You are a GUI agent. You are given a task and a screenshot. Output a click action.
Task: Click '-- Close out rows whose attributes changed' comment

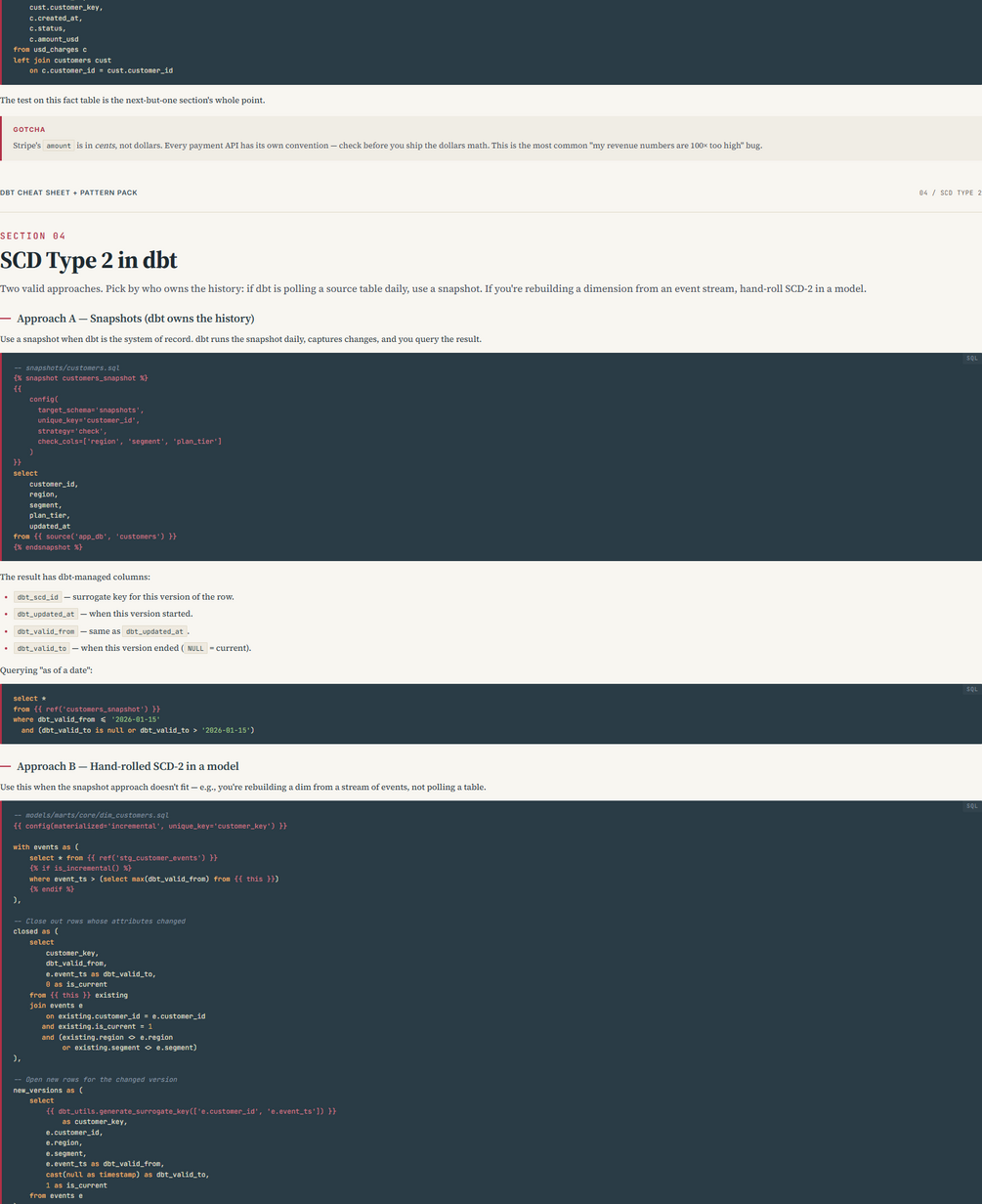[x=100, y=921]
